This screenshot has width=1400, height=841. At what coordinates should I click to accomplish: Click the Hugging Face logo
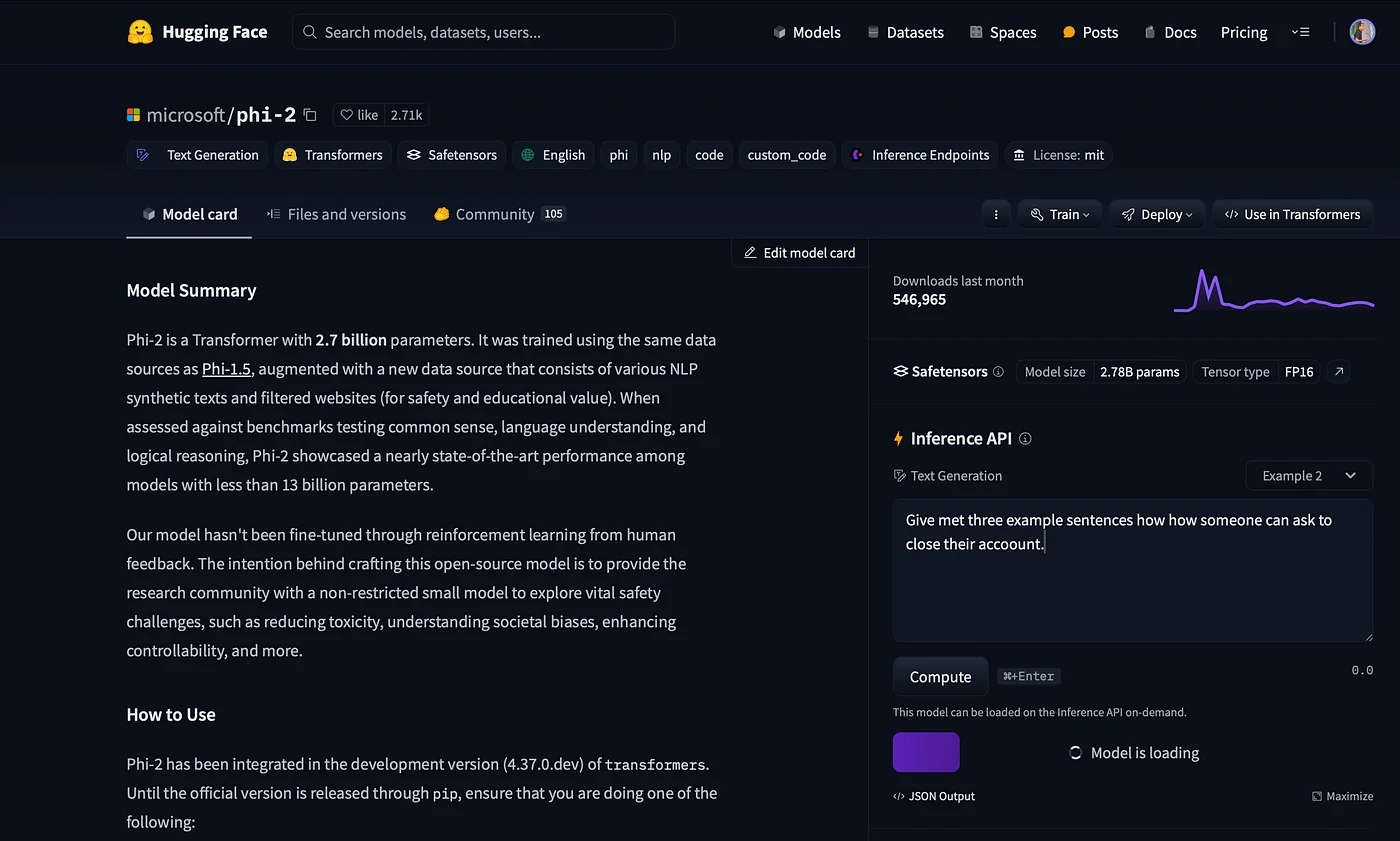141,31
